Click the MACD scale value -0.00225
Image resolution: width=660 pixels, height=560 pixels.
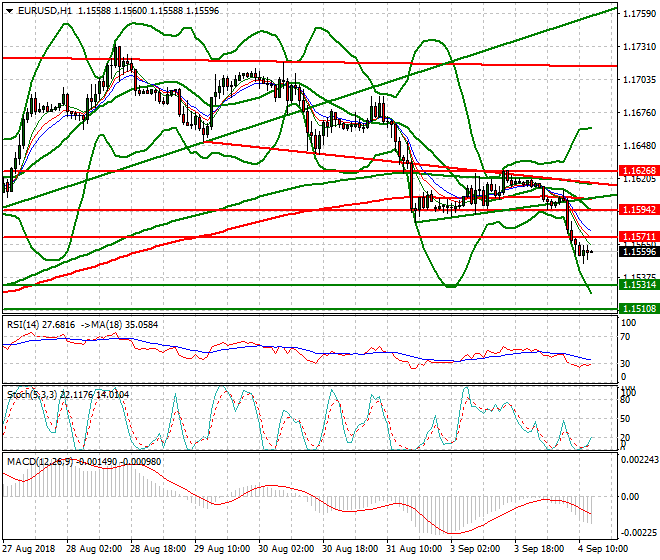click(x=640, y=533)
